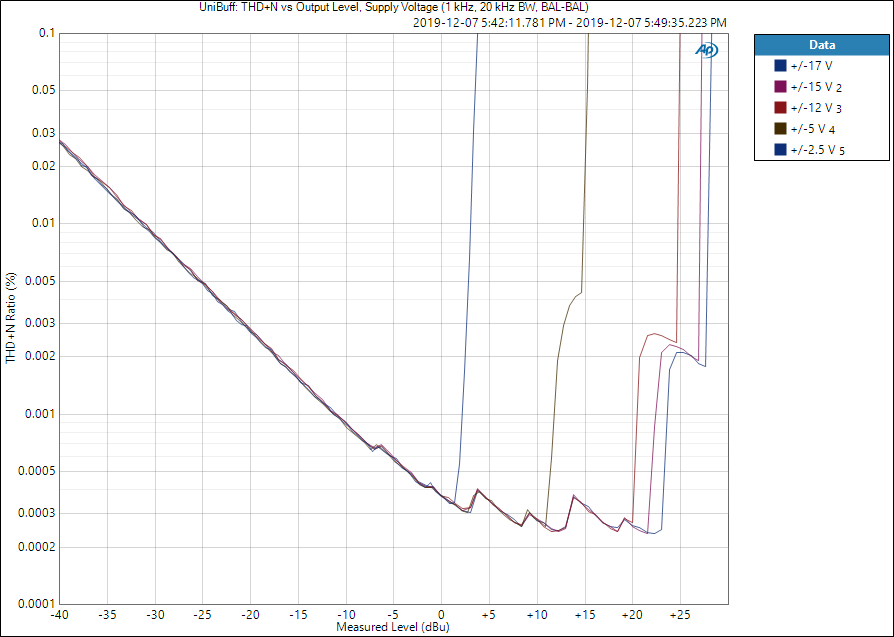This screenshot has width=894, height=637.
Task: Select the +/-15 V legend label
Action: click(816, 87)
